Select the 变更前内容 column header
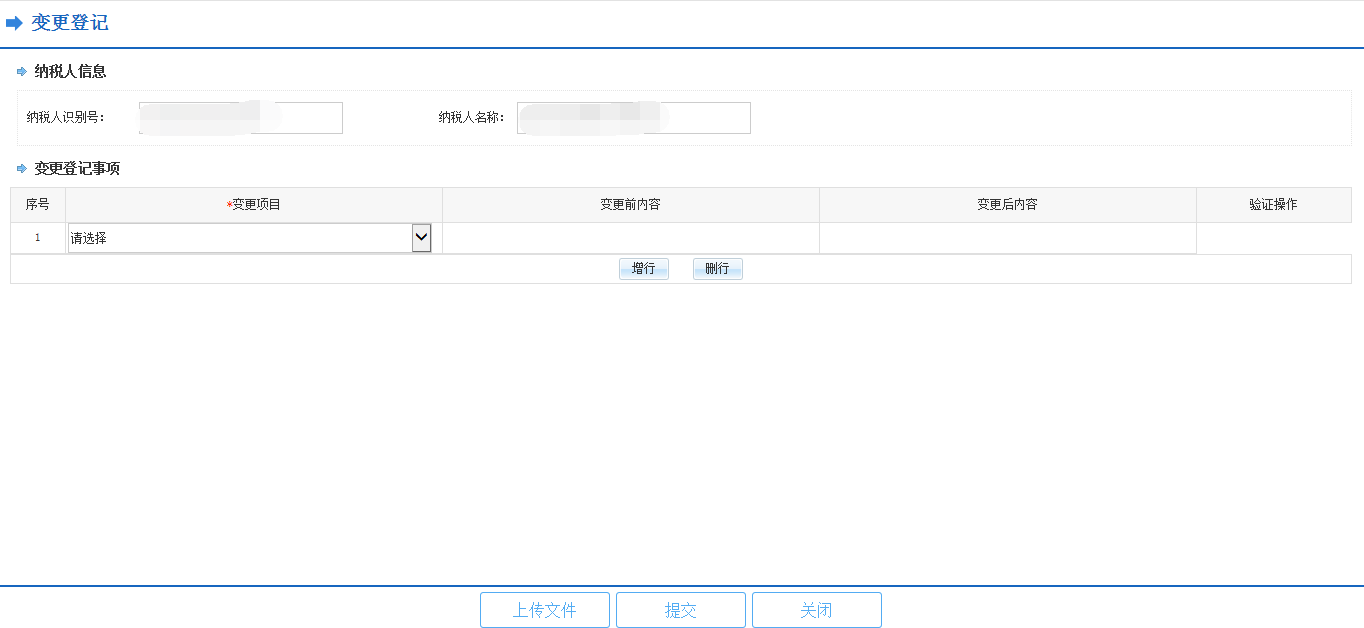1364x628 pixels. pyautogui.click(x=629, y=204)
